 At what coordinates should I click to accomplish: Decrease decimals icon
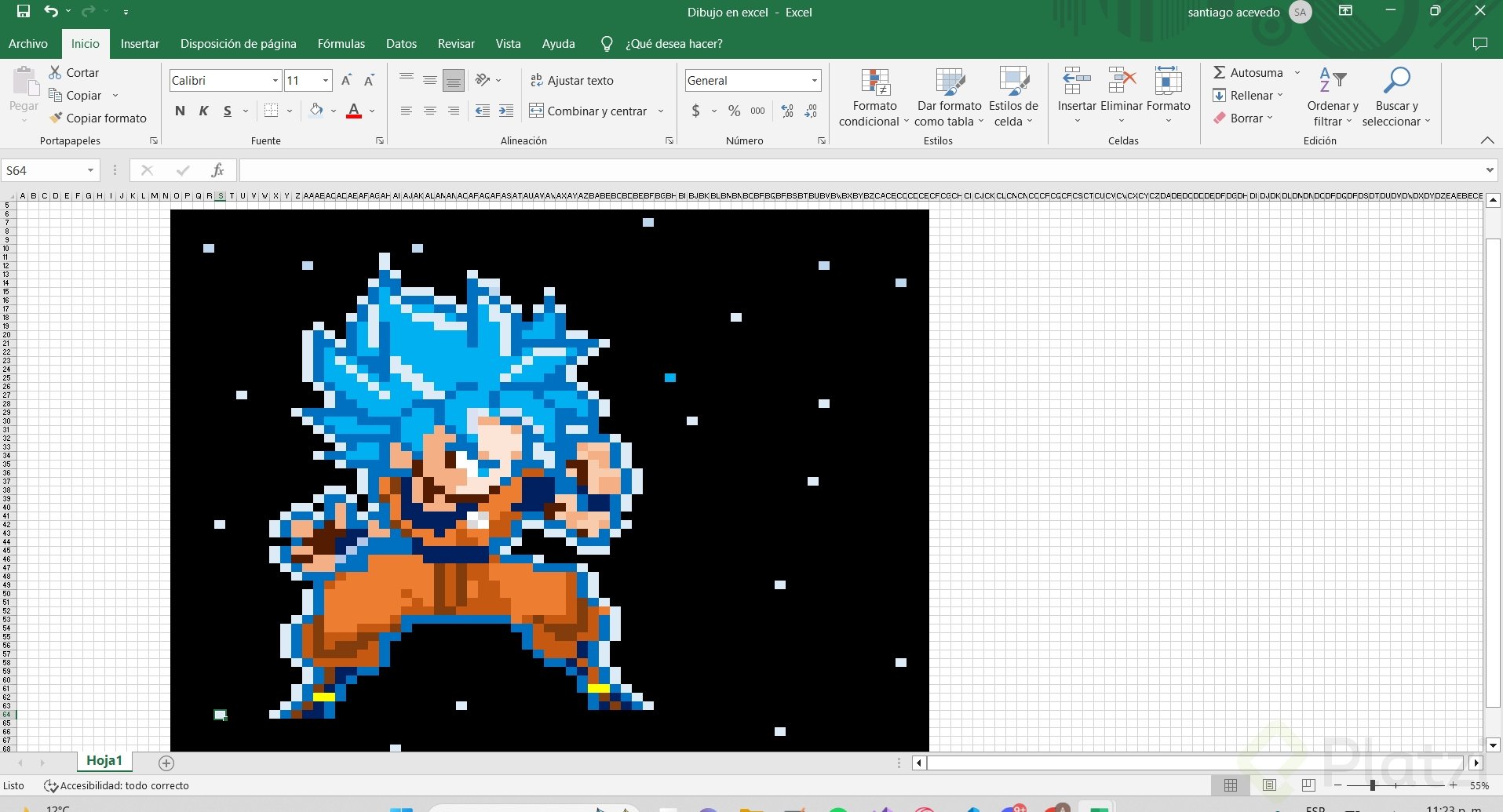(x=811, y=111)
